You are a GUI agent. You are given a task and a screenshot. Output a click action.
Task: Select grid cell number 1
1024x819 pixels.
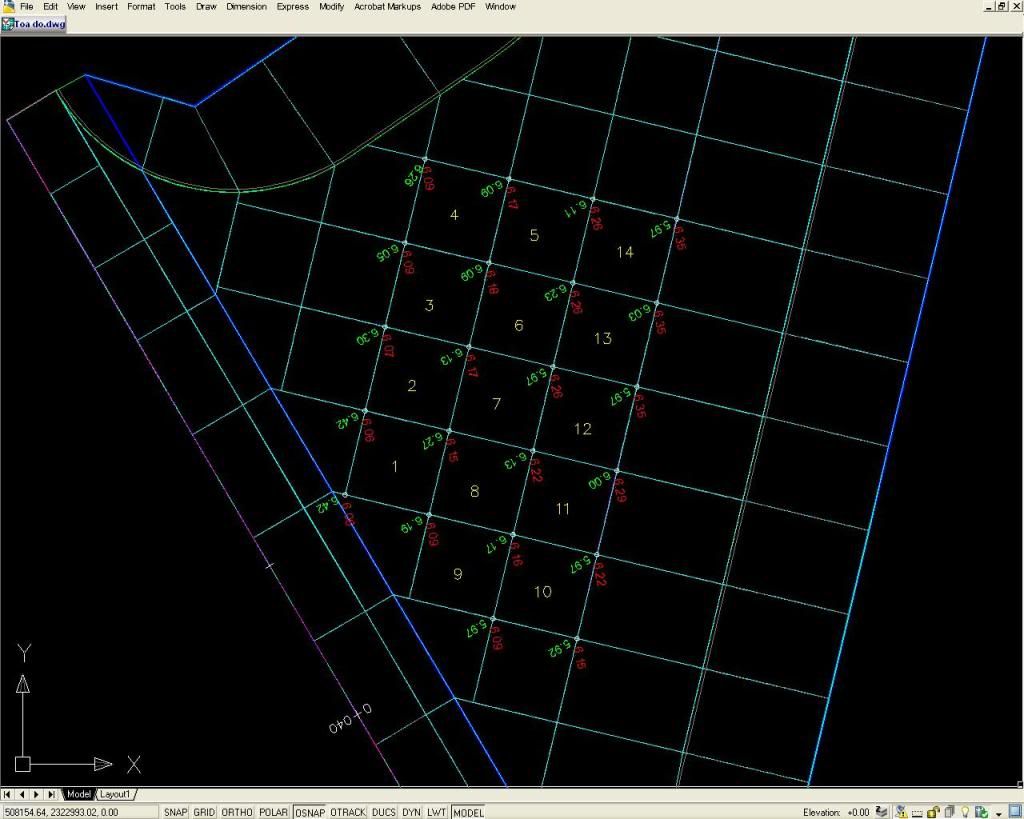point(394,466)
